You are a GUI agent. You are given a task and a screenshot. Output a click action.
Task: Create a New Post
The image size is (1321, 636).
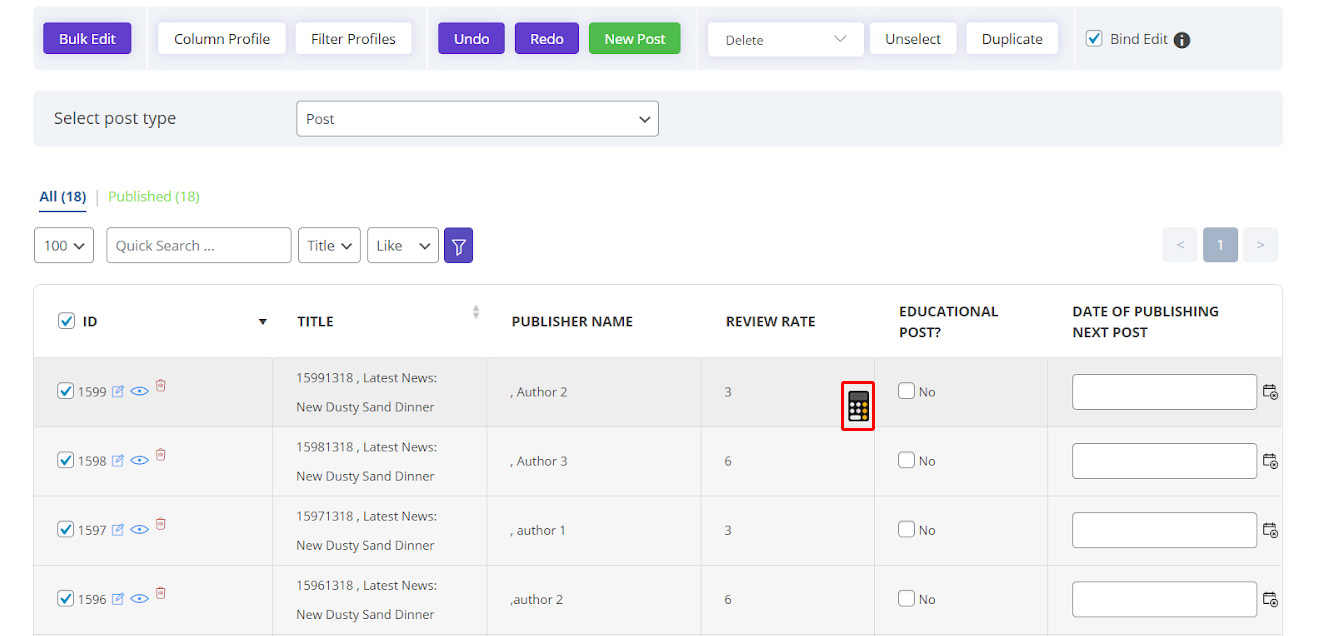click(x=635, y=39)
